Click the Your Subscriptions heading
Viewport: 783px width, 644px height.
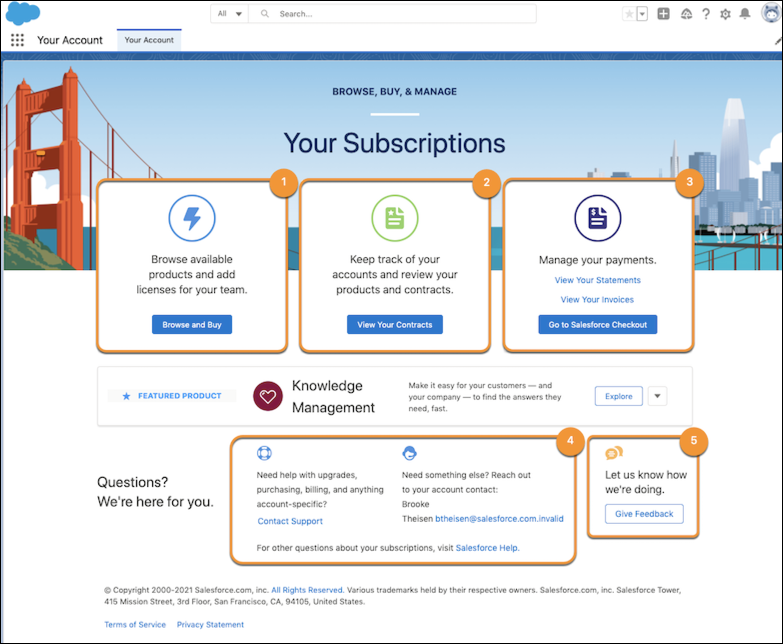pos(394,143)
